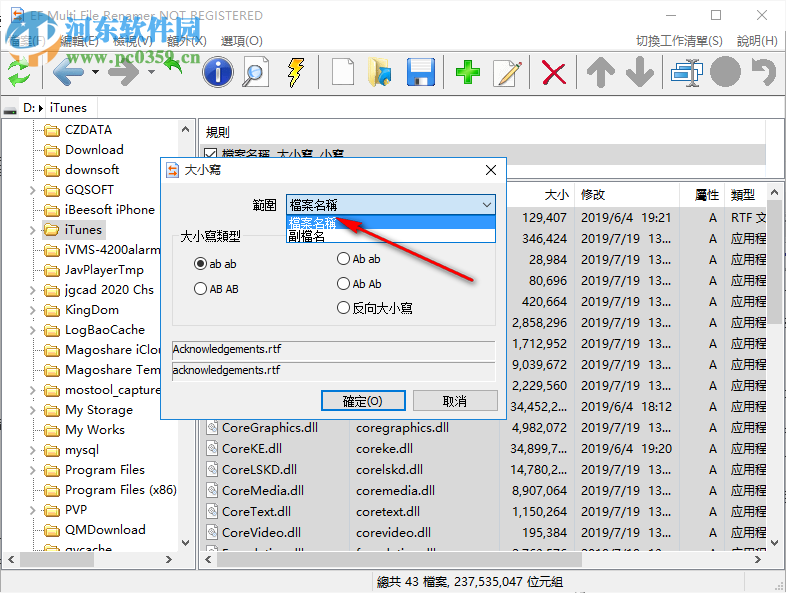The image size is (786, 593).
Task: Choose 檔案名稱 from the dropdown list
Action: click(x=390, y=223)
